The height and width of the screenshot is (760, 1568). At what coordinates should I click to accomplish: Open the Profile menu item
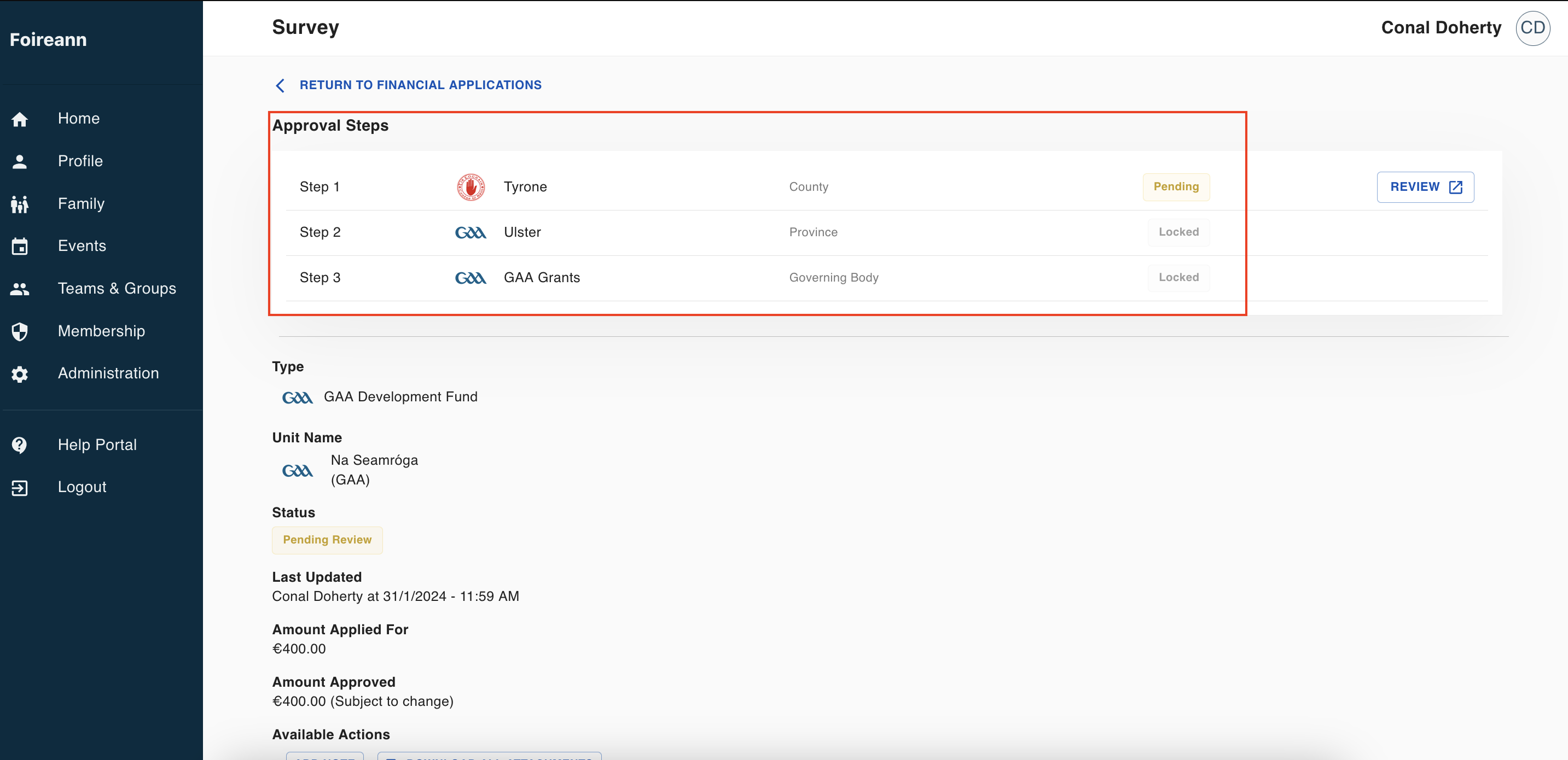pos(80,161)
